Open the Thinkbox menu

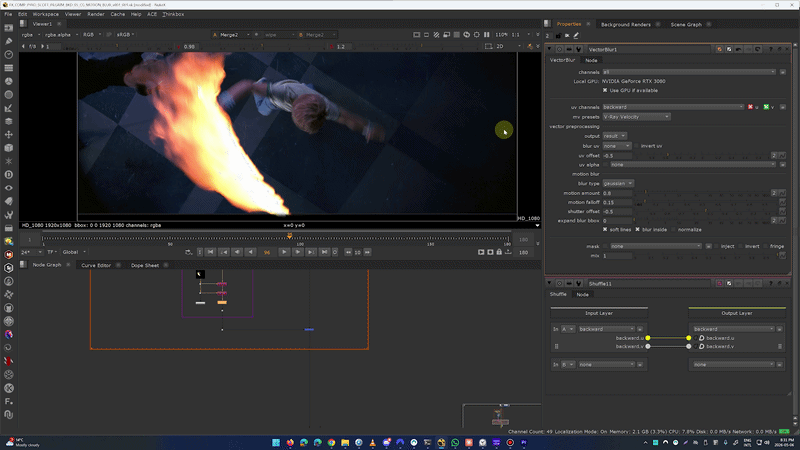(x=173, y=14)
